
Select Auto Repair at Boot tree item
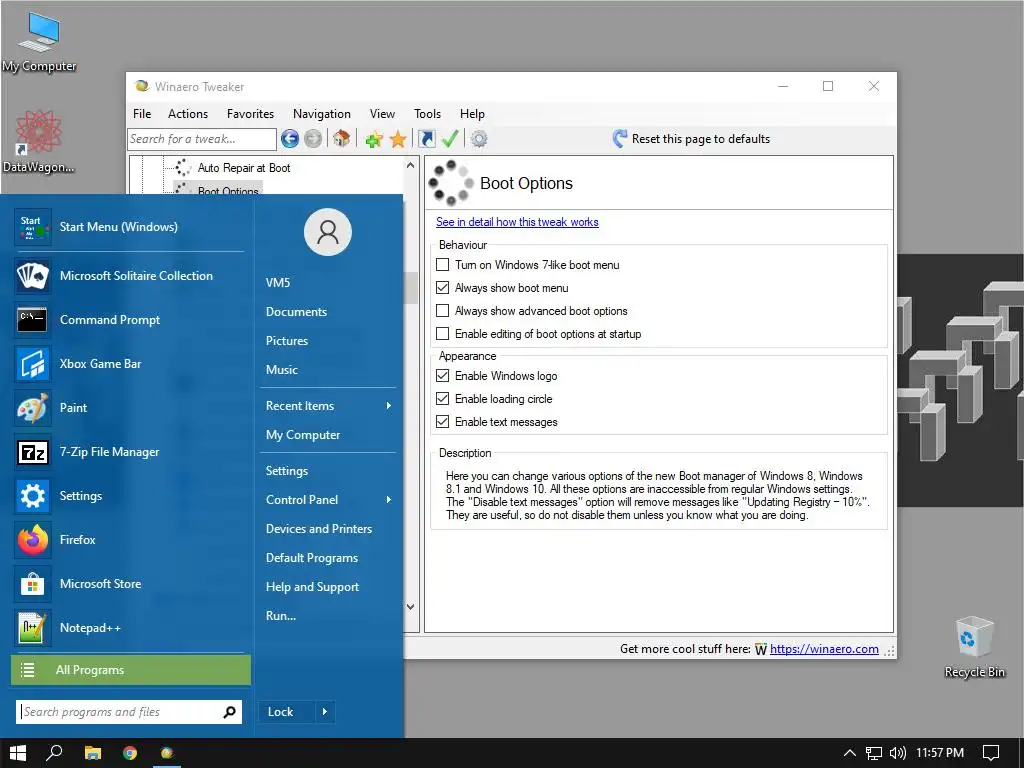244,168
